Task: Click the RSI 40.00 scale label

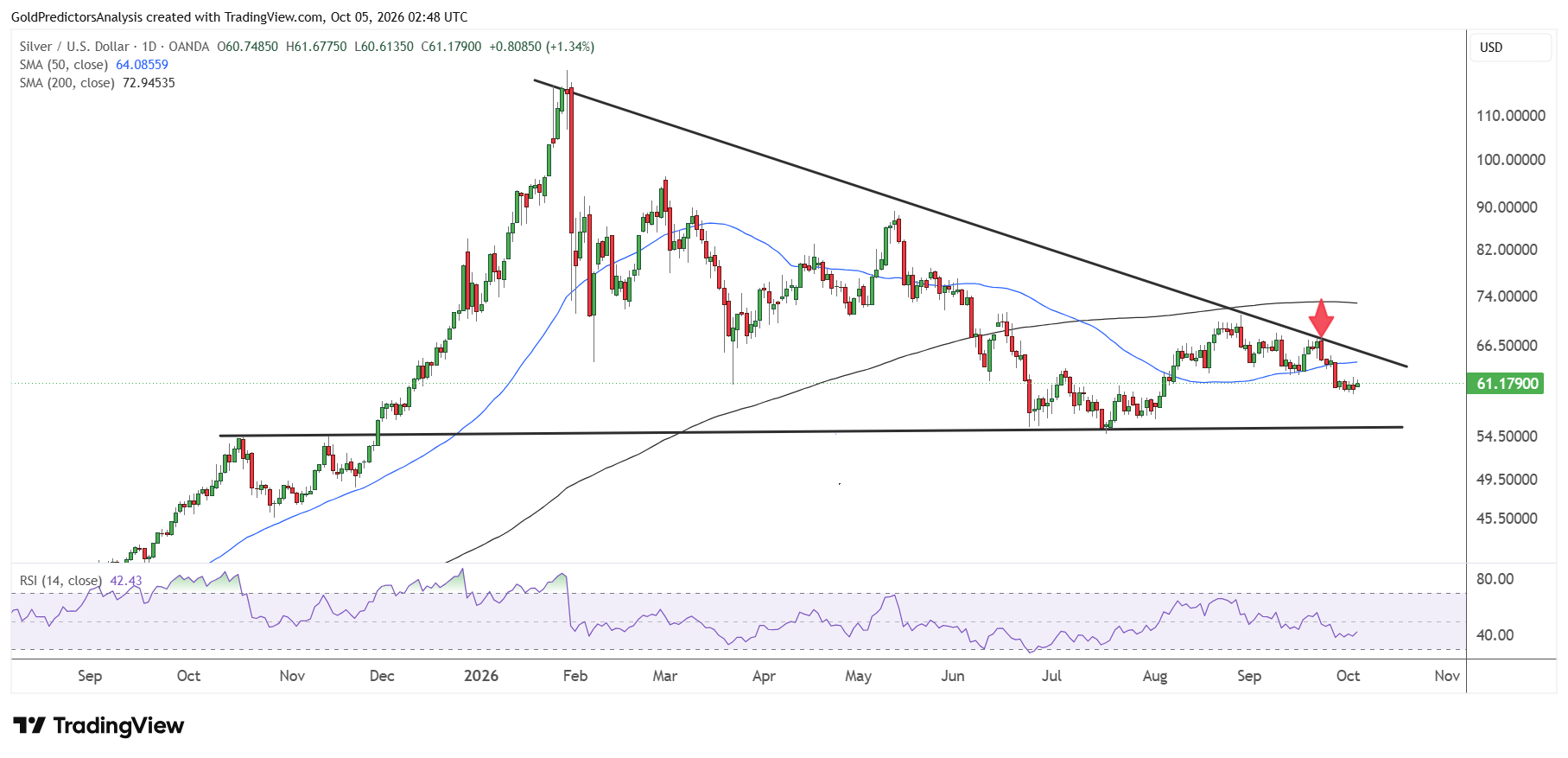Action: [1495, 635]
